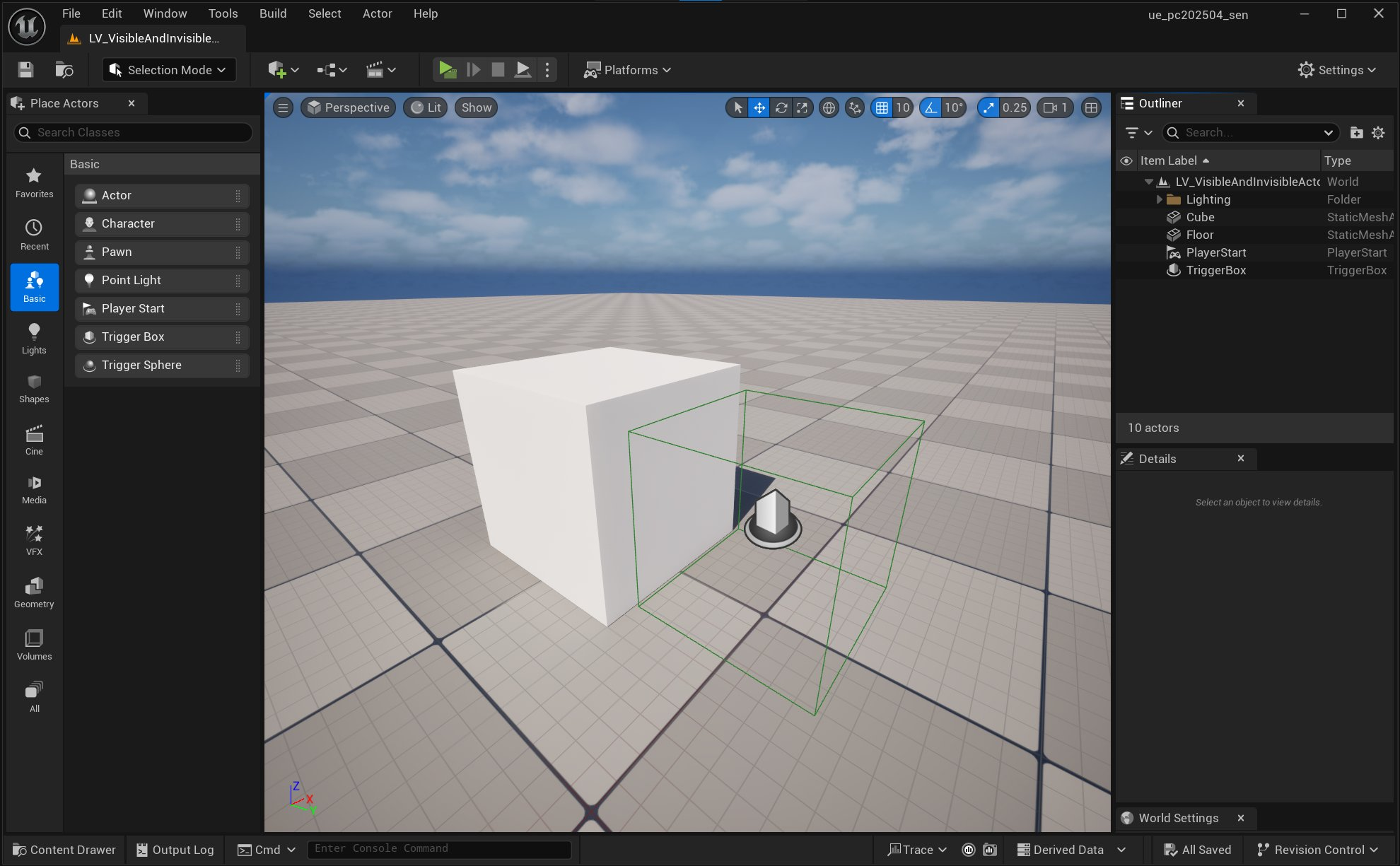
Task: Click the green Play level button
Action: tap(446, 69)
